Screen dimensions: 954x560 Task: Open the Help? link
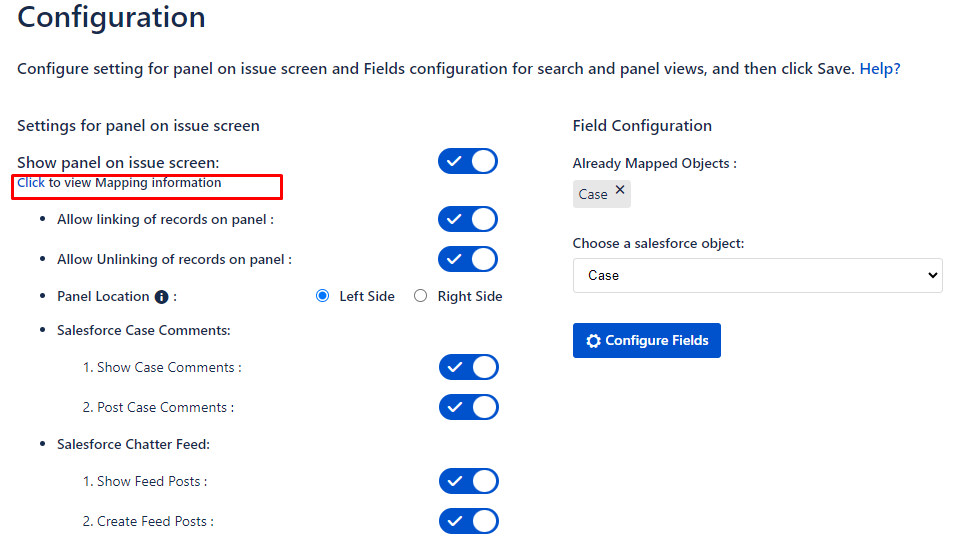click(880, 69)
